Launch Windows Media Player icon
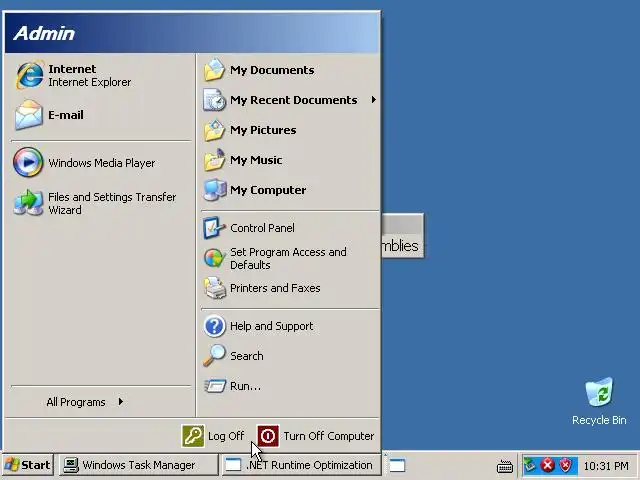Screen dimensions: 640x480 pyautogui.click(x=28, y=162)
